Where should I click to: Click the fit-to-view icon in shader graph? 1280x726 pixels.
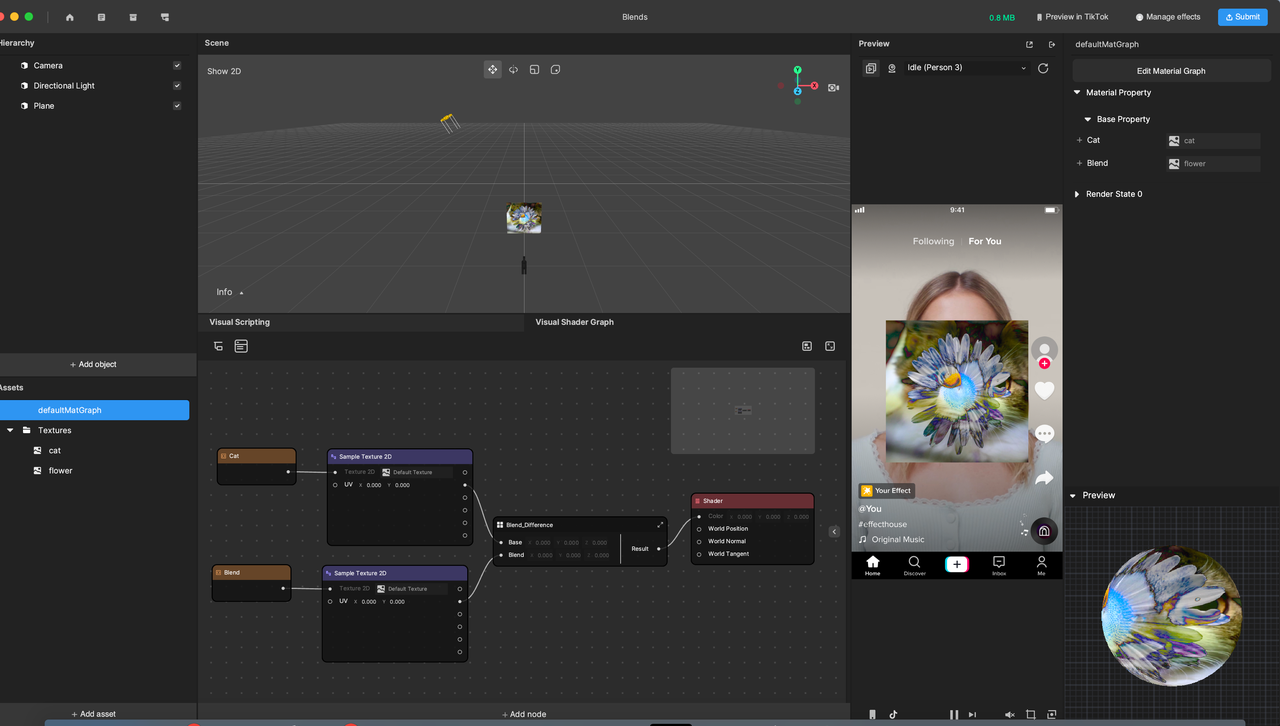830,346
